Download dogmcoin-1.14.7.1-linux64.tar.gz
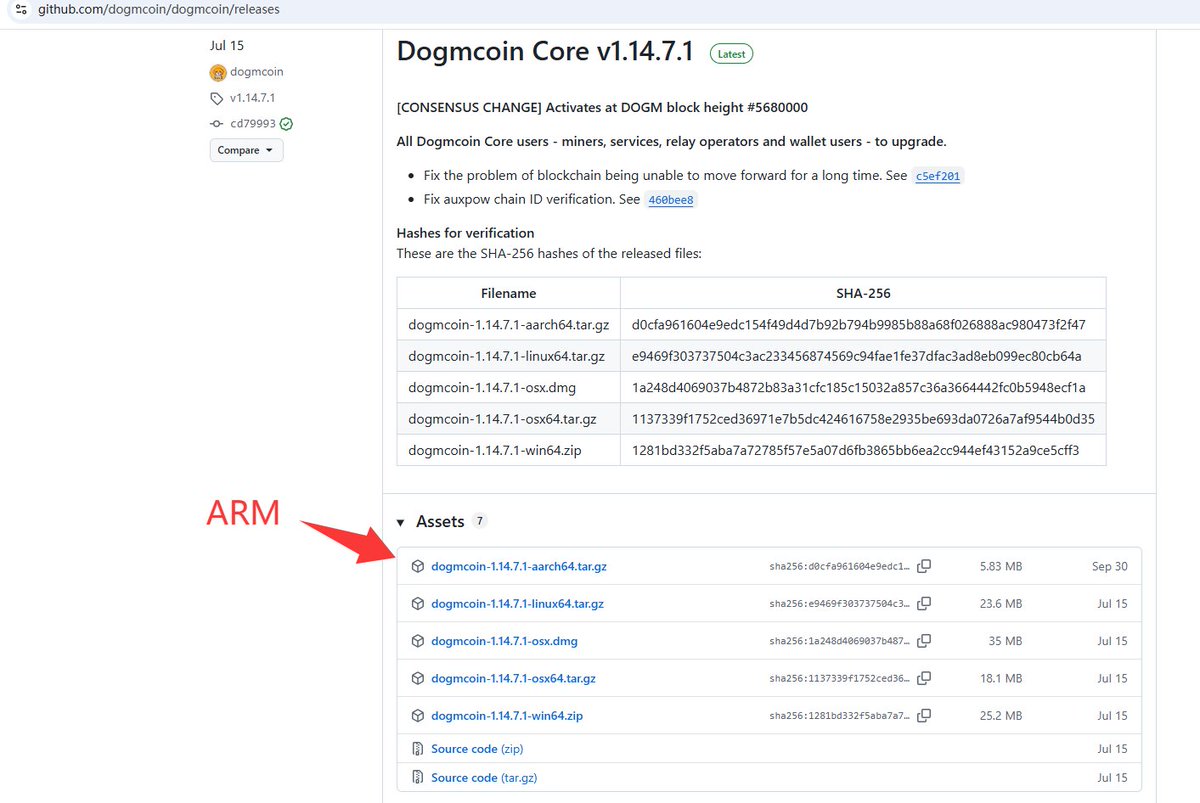The width and height of the screenshot is (1200, 803). [517, 604]
